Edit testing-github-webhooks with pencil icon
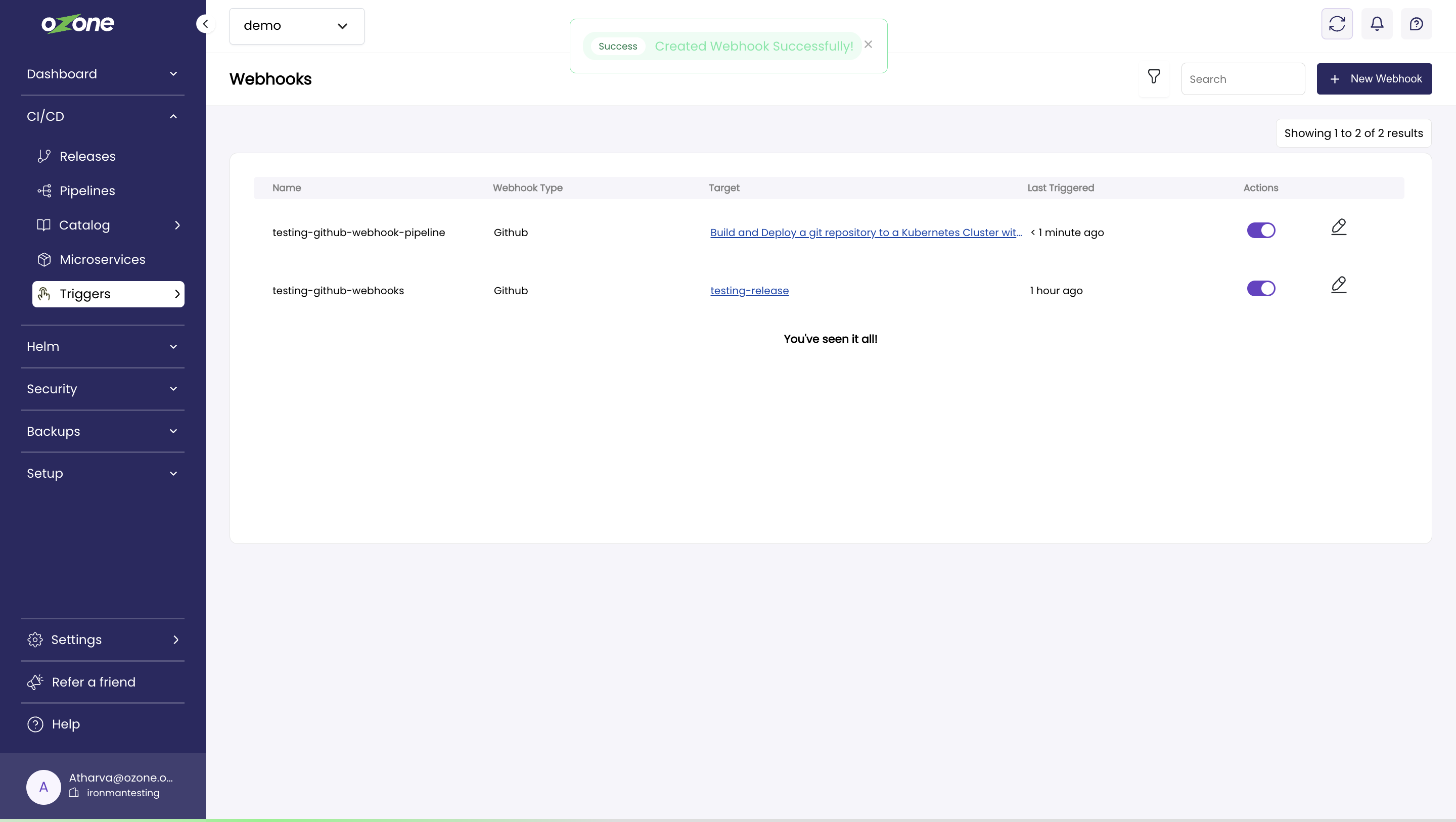The height and width of the screenshot is (822, 1456). (x=1338, y=285)
